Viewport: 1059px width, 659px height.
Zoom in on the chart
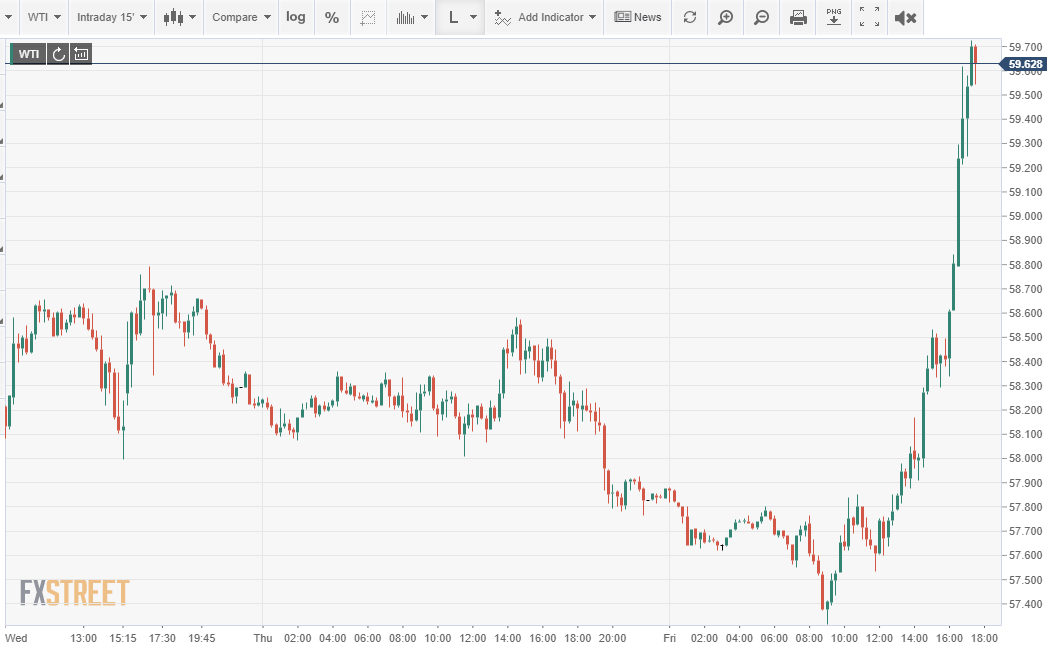point(725,18)
